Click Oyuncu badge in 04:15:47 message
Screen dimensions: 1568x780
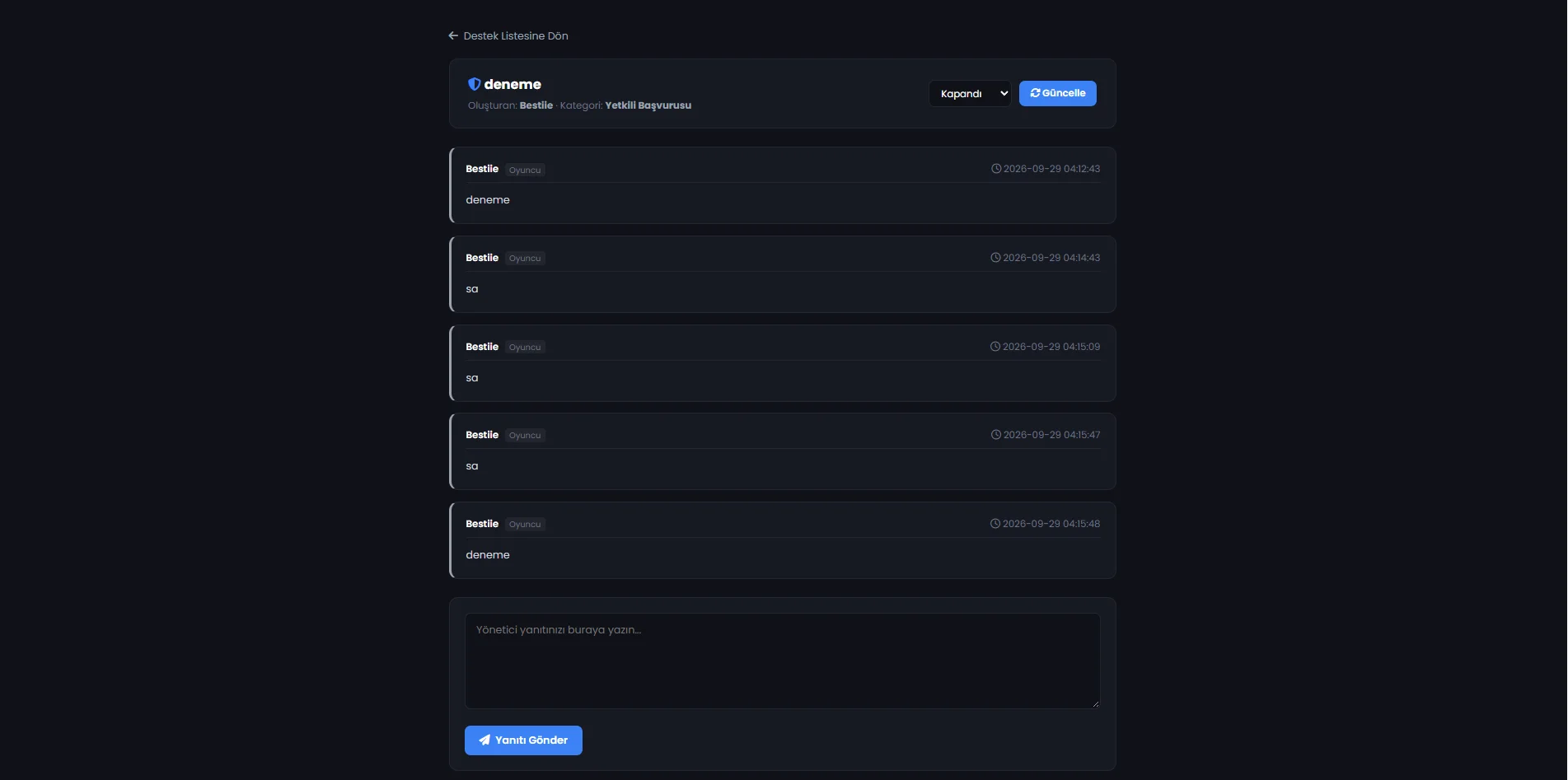click(525, 436)
